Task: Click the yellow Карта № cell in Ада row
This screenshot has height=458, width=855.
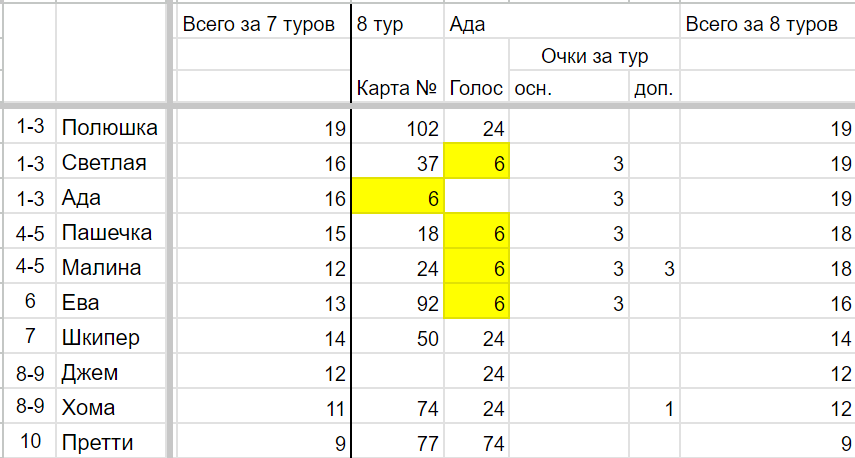Action: [x=398, y=198]
